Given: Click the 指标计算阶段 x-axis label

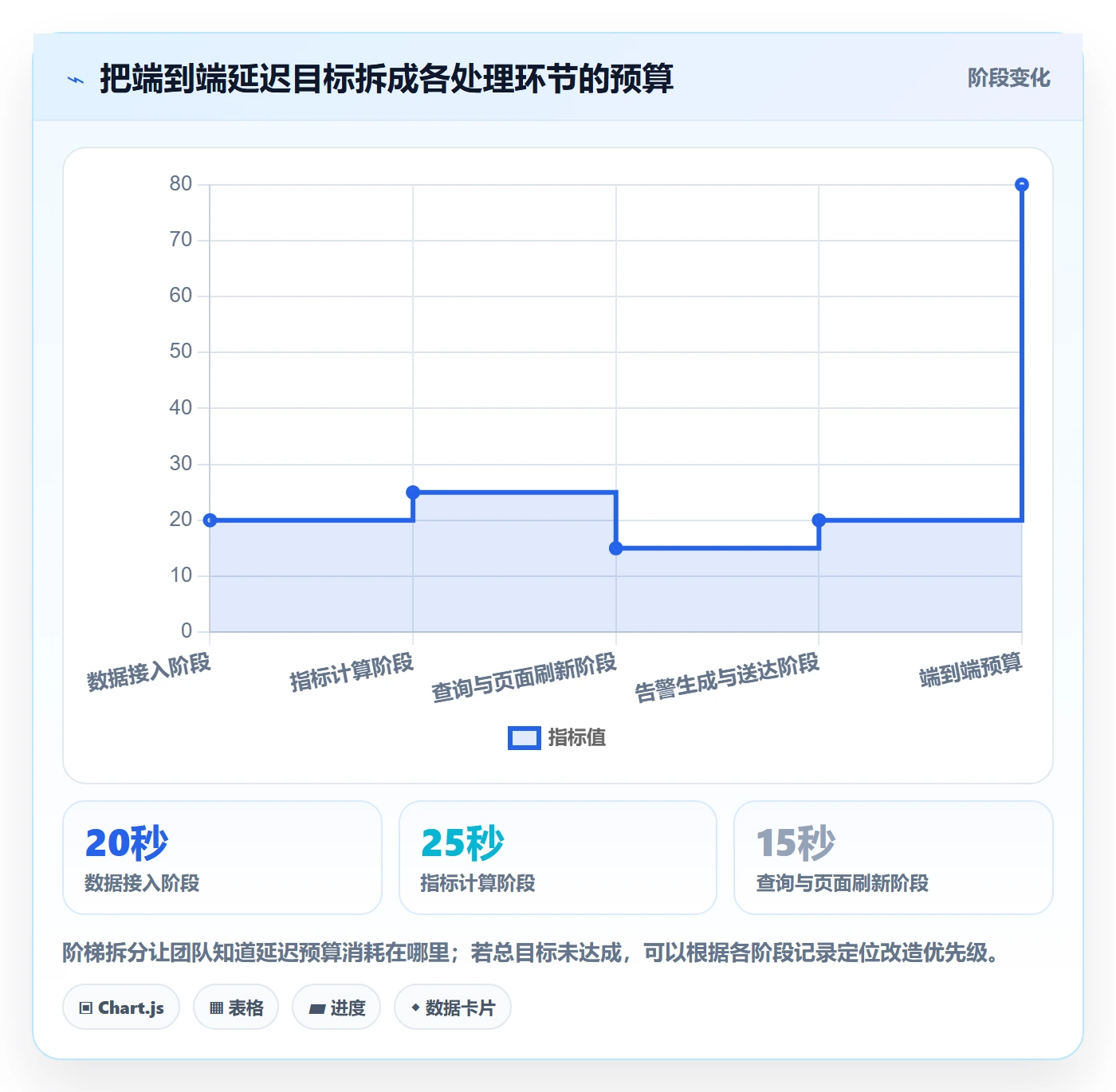Looking at the screenshot, I should pos(352,672).
